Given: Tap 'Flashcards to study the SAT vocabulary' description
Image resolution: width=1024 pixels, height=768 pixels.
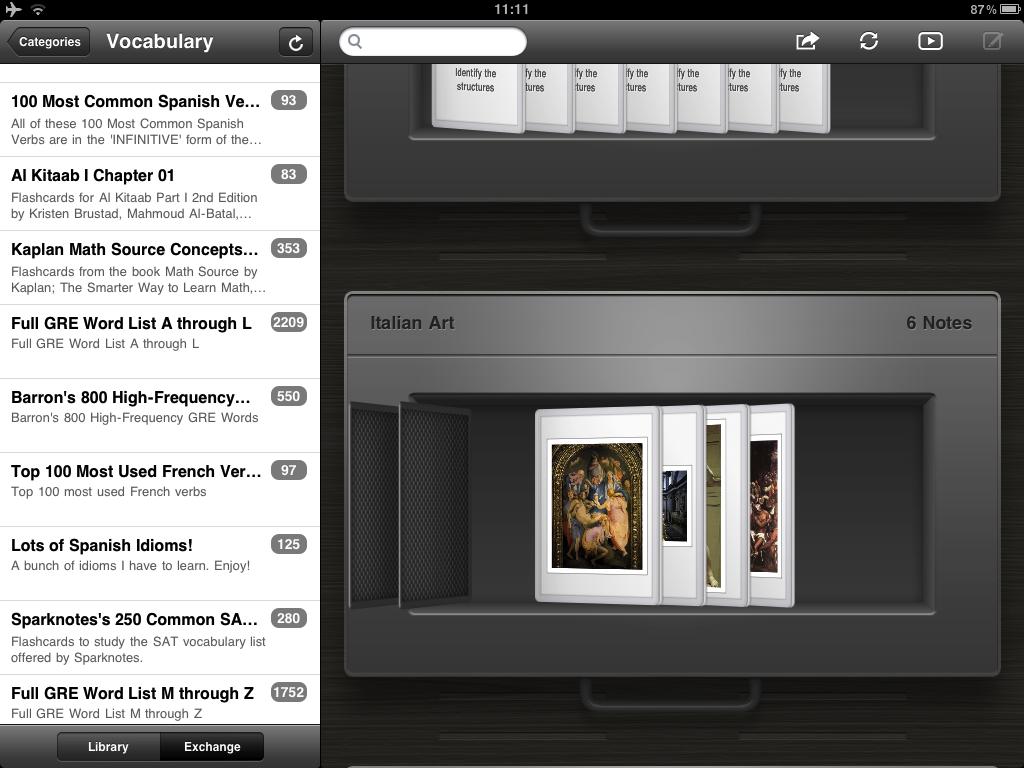Looking at the screenshot, I should pyautogui.click(x=138, y=649).
